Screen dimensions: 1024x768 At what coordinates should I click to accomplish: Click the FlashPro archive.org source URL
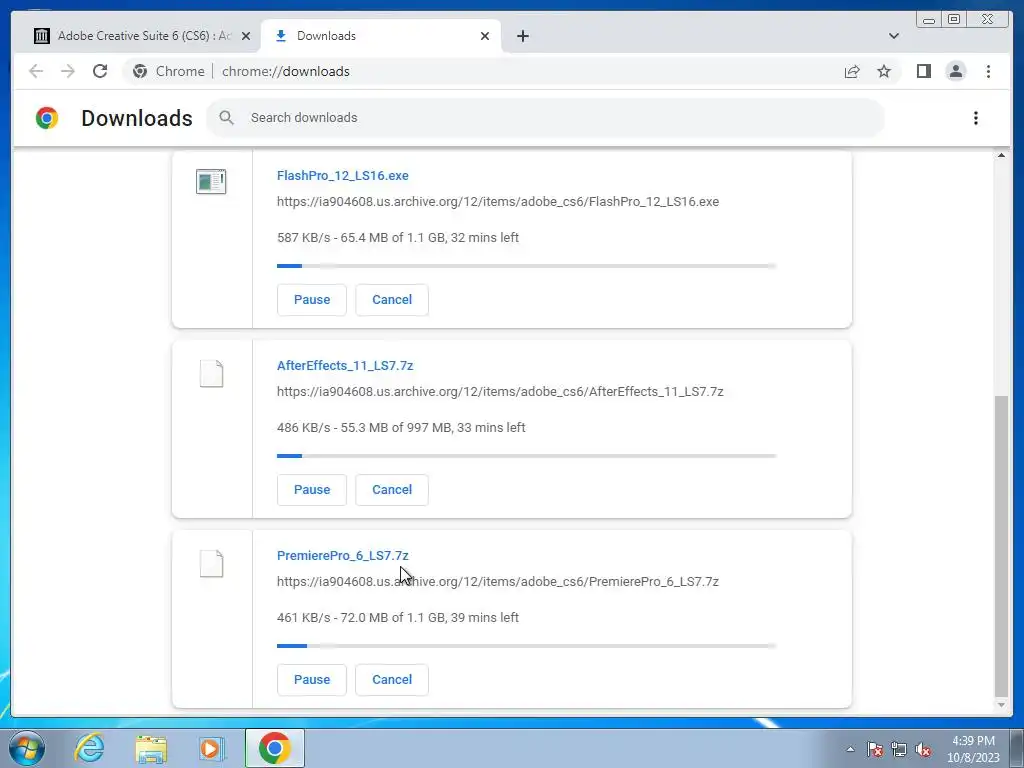coord(498,202)
